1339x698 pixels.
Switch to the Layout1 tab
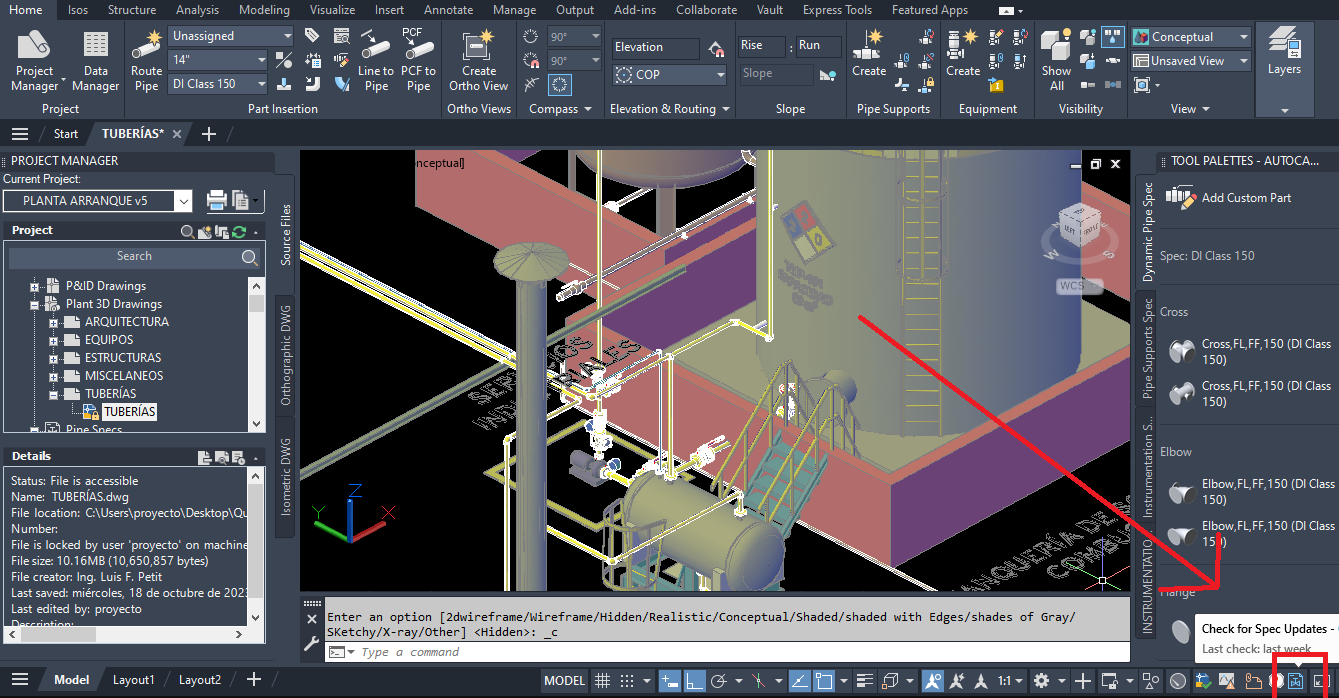133,680
